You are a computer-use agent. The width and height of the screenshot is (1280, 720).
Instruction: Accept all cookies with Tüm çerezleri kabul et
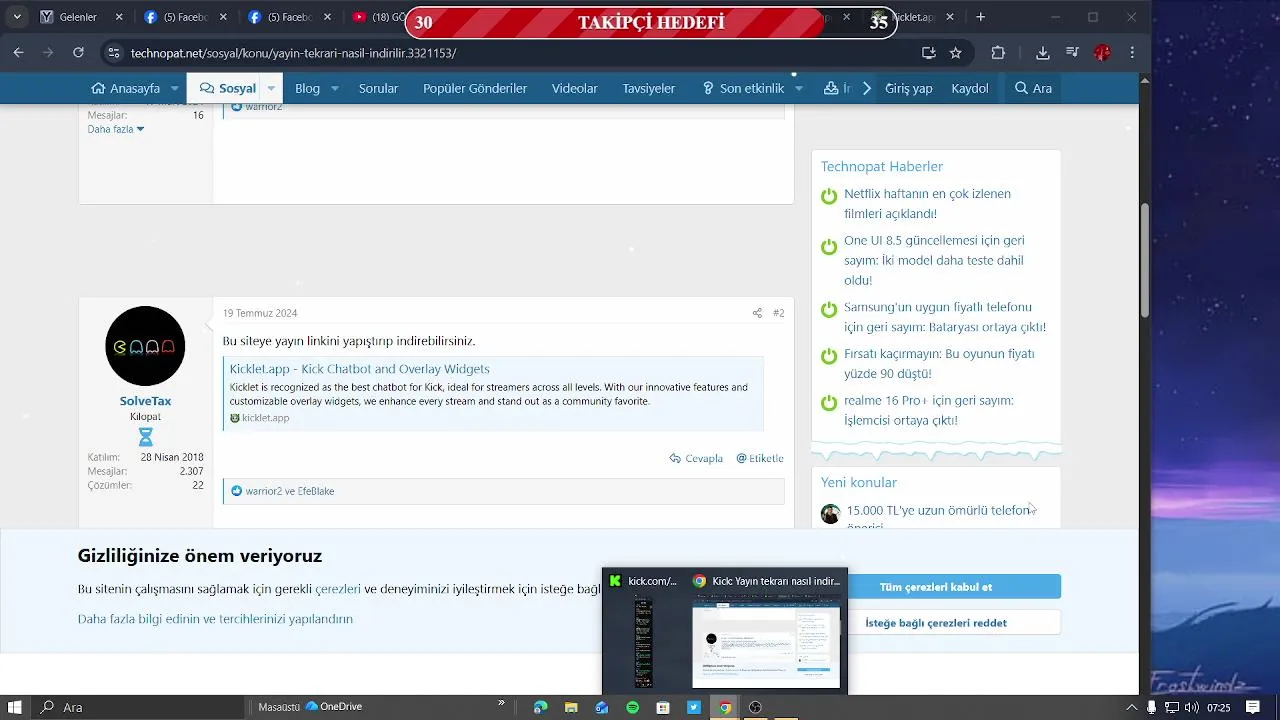pyautogui.click(x=936, y=587)
